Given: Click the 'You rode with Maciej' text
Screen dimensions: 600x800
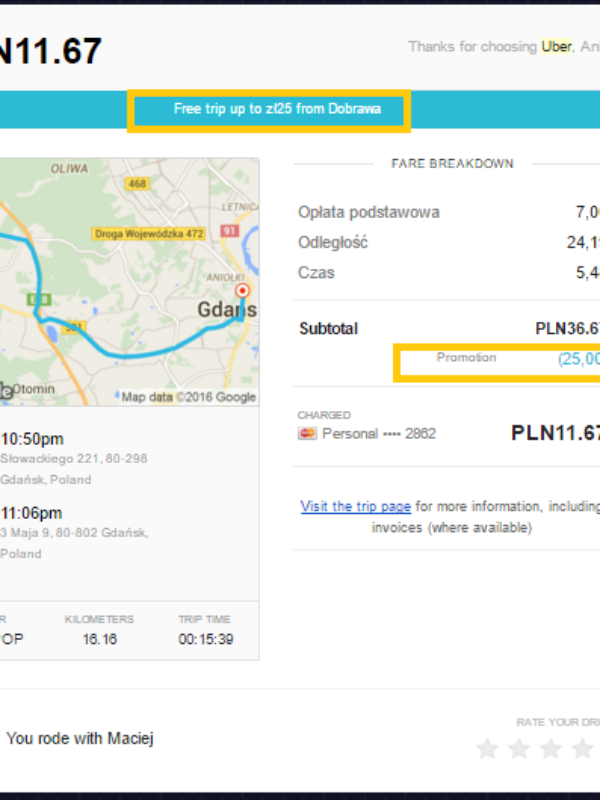Looking at the screenshot, I should click(x=80, y=738).
